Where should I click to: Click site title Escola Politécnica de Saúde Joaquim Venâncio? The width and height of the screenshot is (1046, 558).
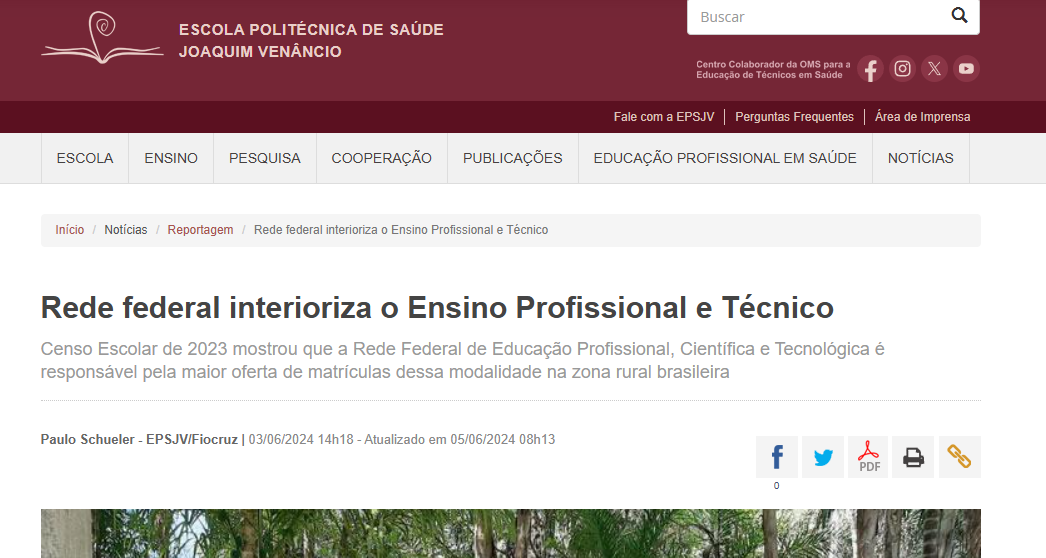[311, 40]
